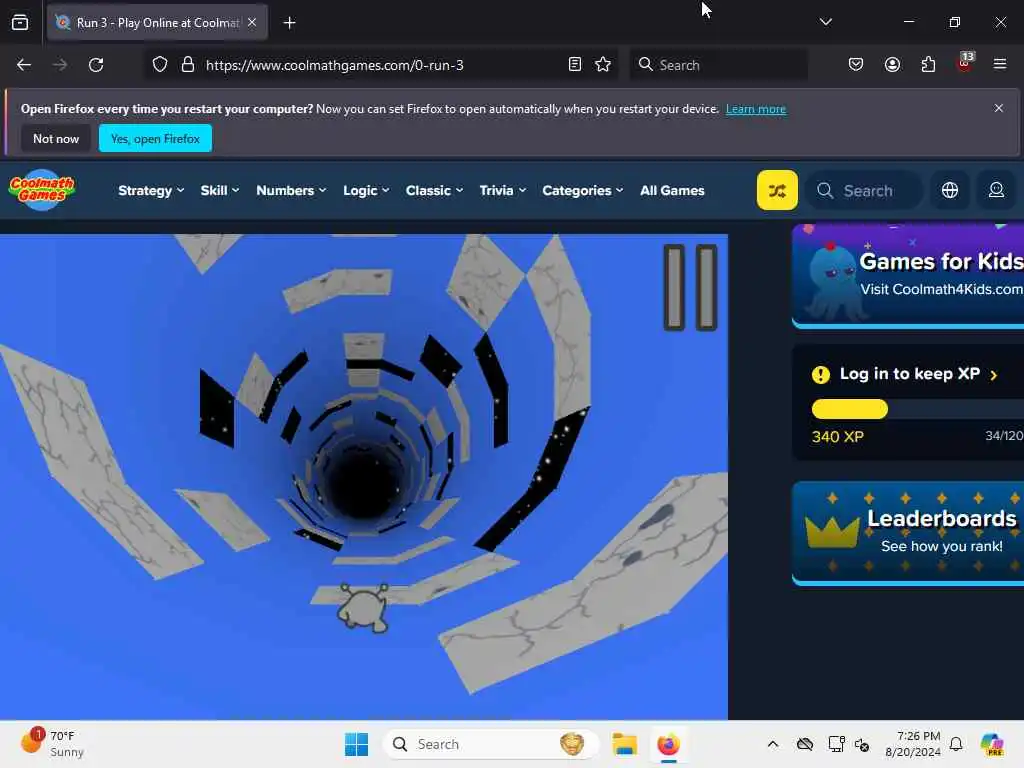
Task: Open the random game shuffle button
Action: [x=776, y=190]
